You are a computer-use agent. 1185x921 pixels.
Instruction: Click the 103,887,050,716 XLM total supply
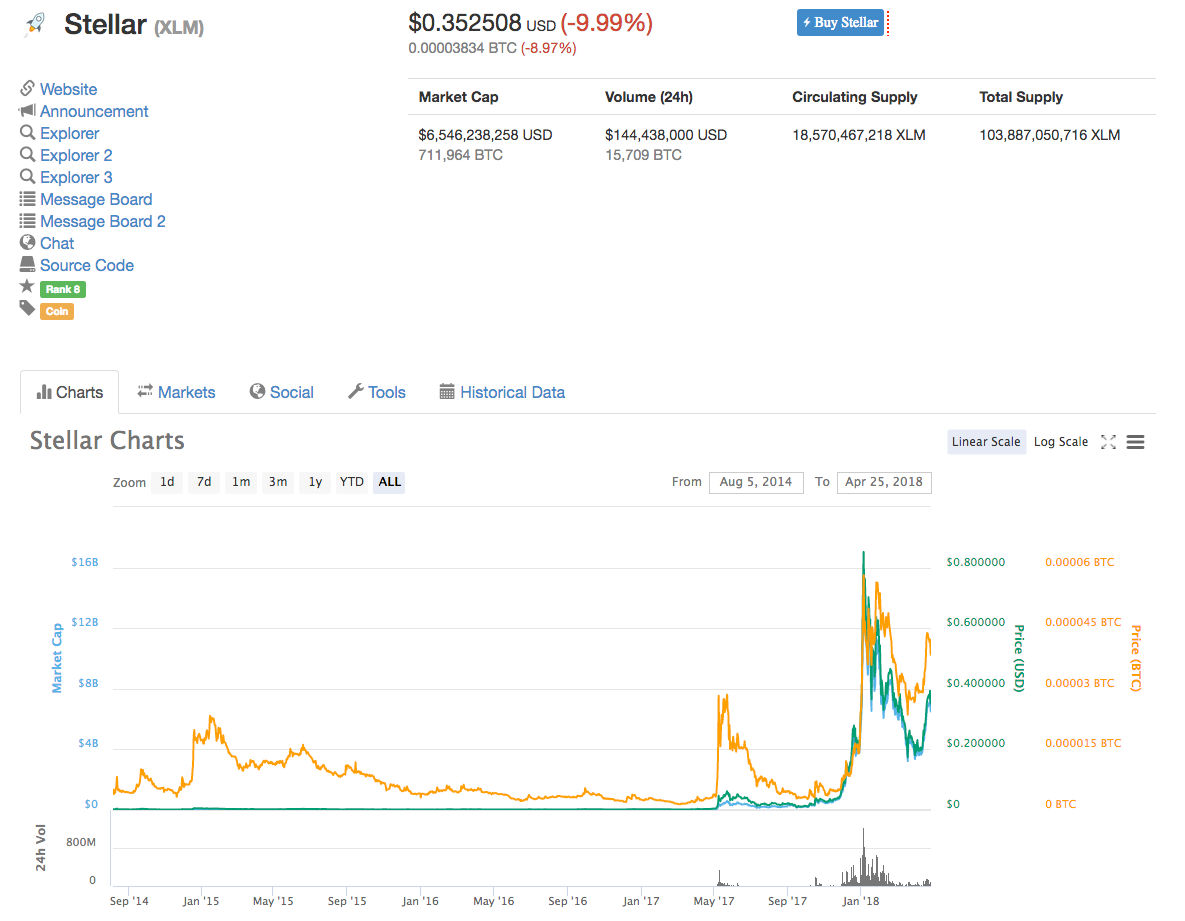pos(1050,135)
